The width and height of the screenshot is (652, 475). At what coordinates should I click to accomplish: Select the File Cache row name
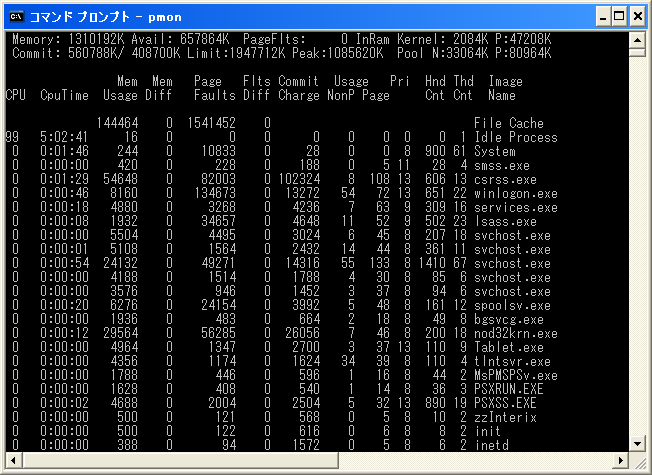509,123
